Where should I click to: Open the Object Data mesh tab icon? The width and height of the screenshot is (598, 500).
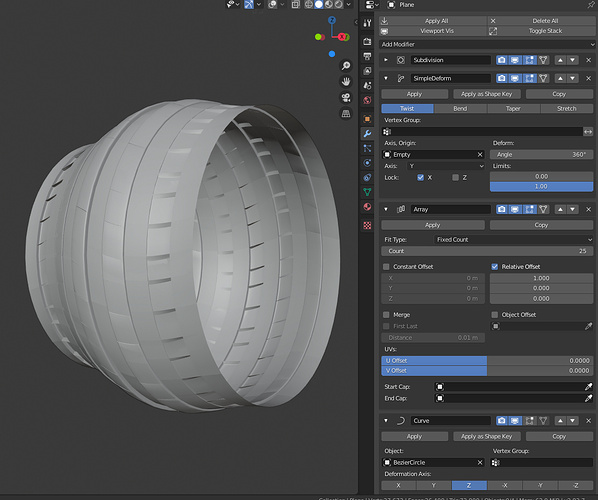(367, 192)
